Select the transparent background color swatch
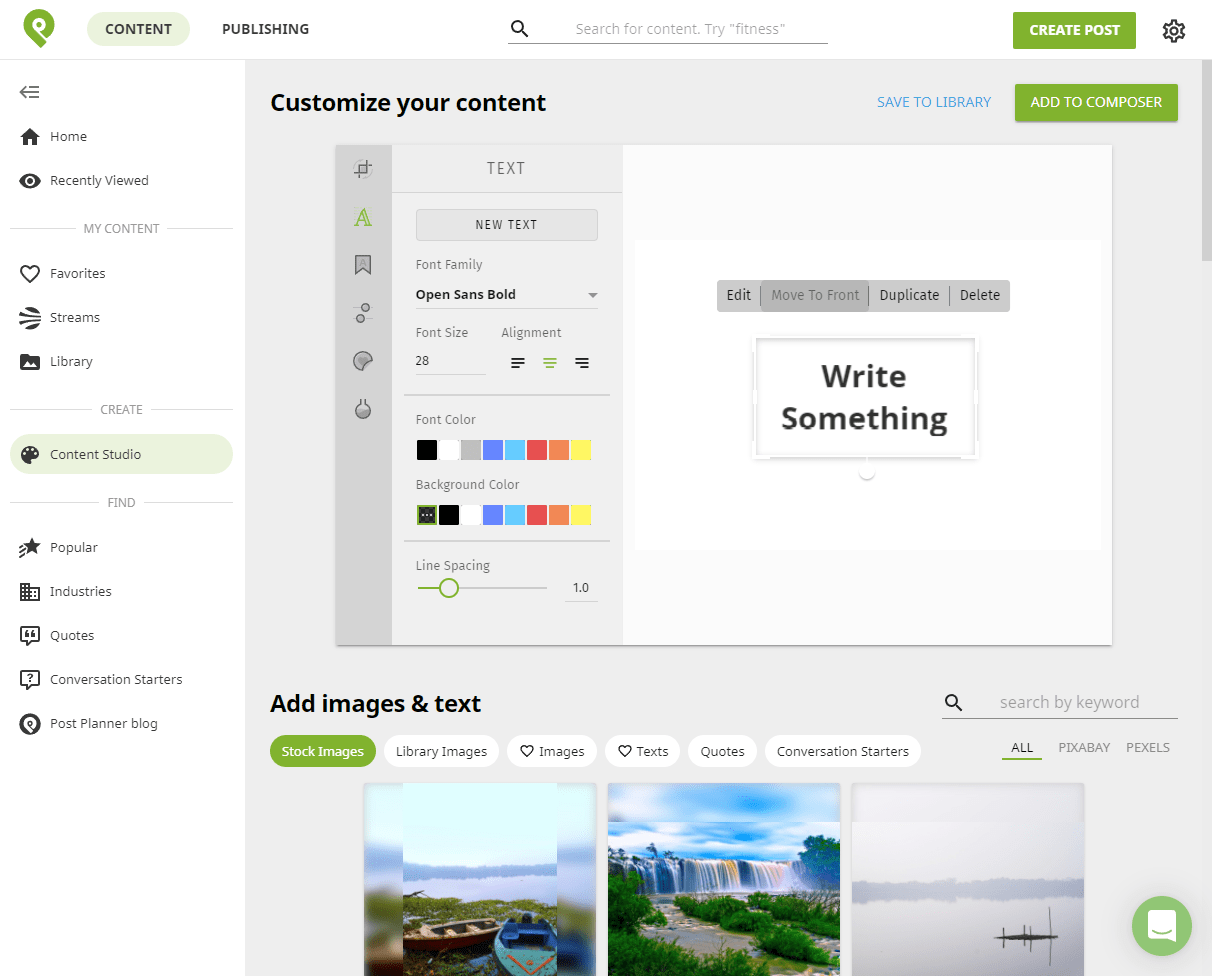1212x976 pixels. point(427,515)
